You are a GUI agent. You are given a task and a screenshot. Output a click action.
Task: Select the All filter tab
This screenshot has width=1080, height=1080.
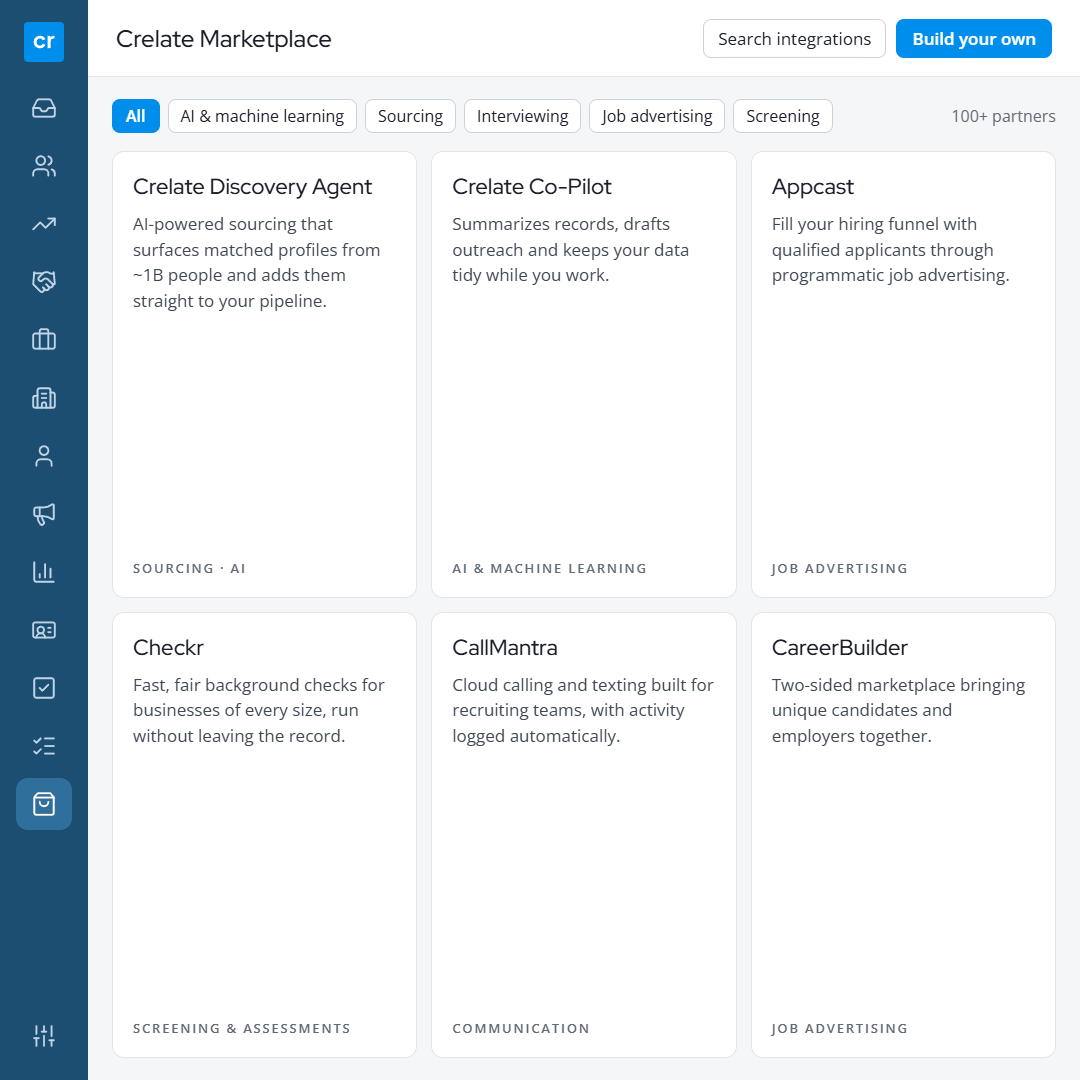(136, 116)
